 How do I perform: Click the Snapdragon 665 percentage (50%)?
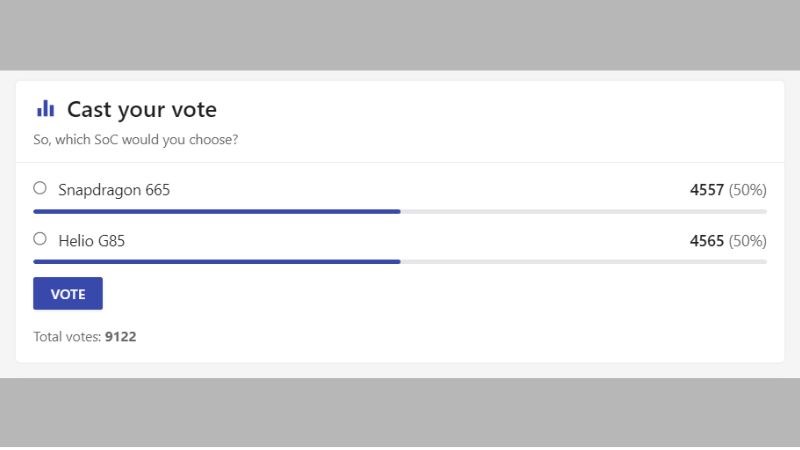point(747,190)
